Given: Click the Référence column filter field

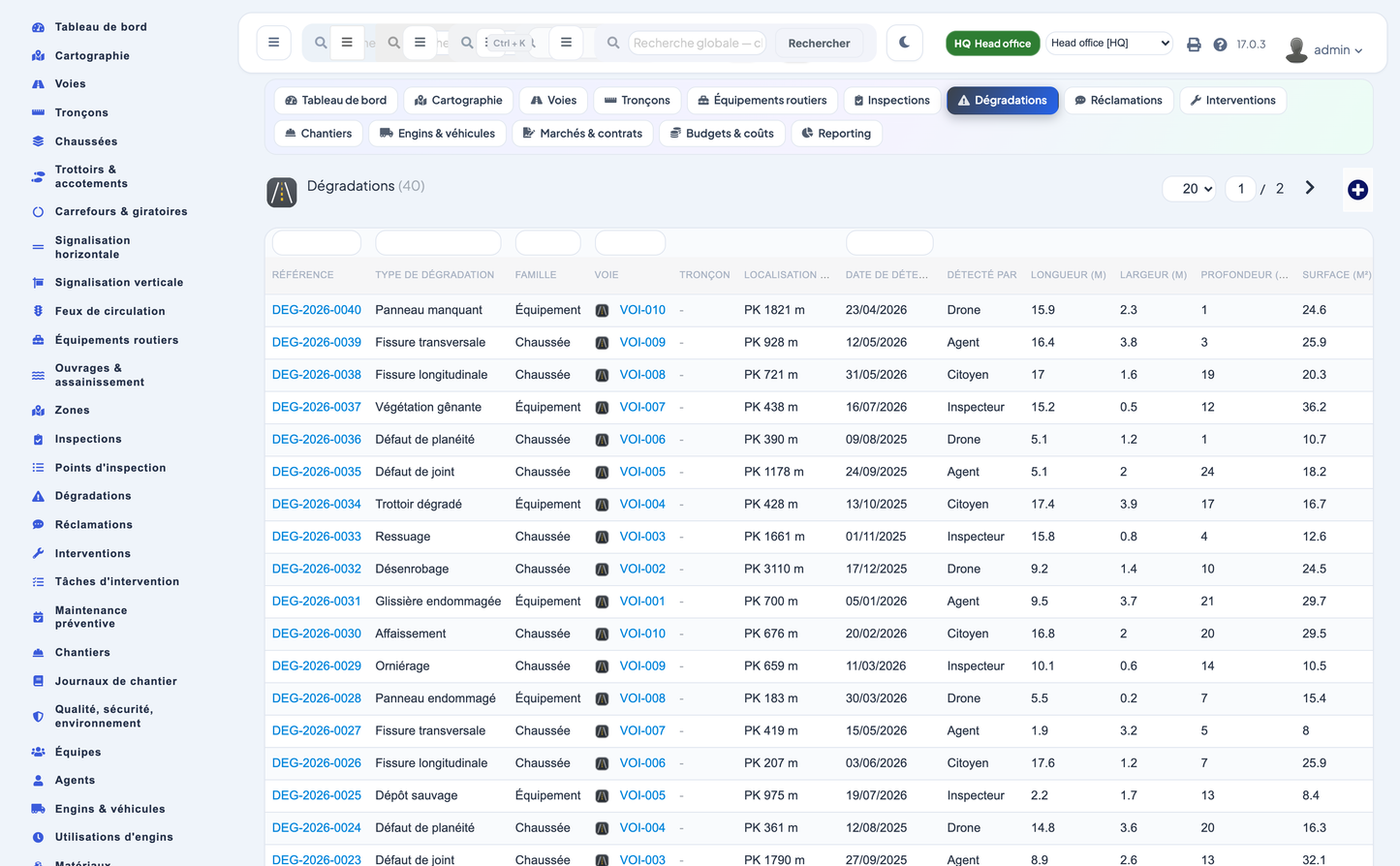Looking at the screenshot, I should pos(317,242).
